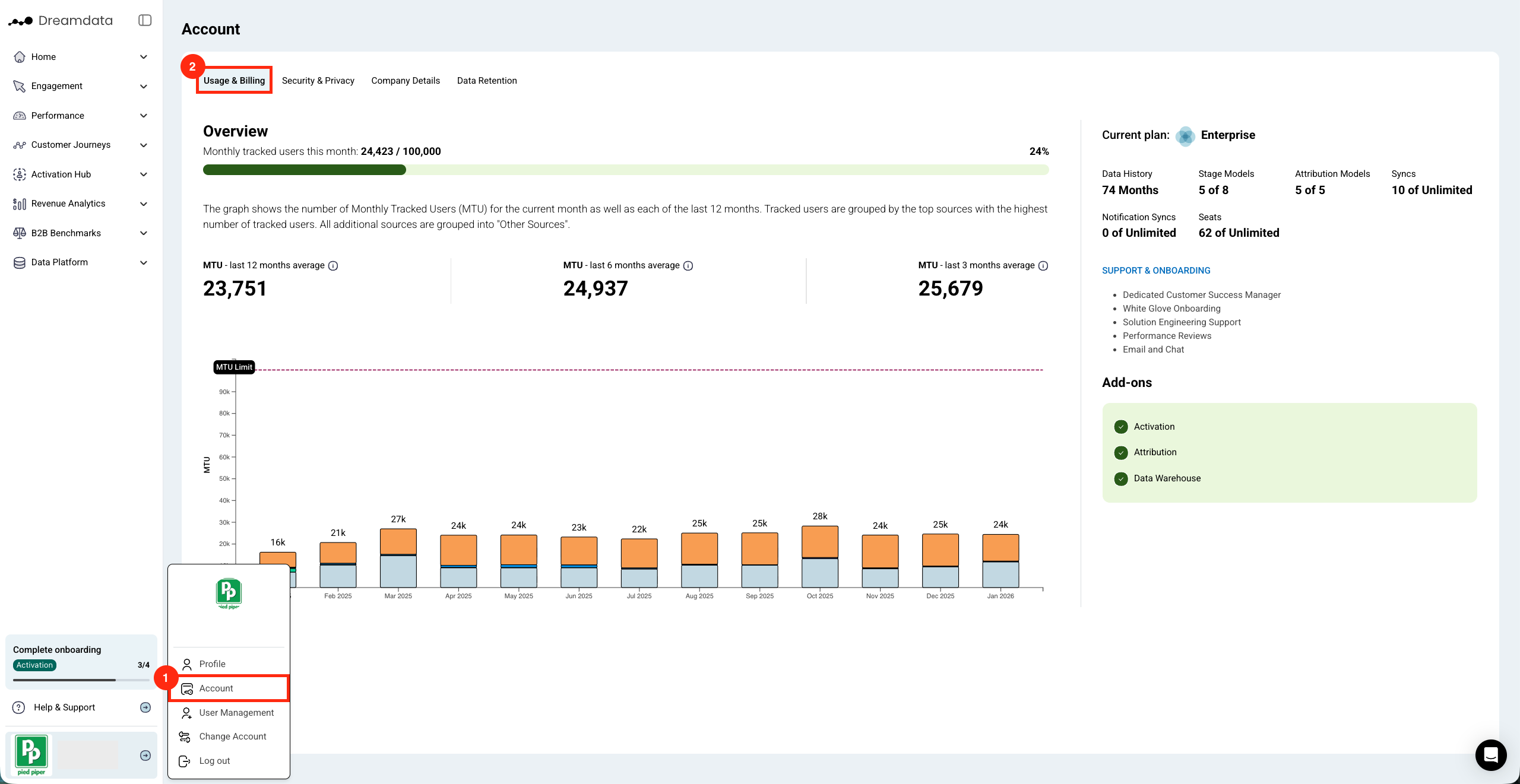Switch to Security & Privacy tab

click(318, 81)
